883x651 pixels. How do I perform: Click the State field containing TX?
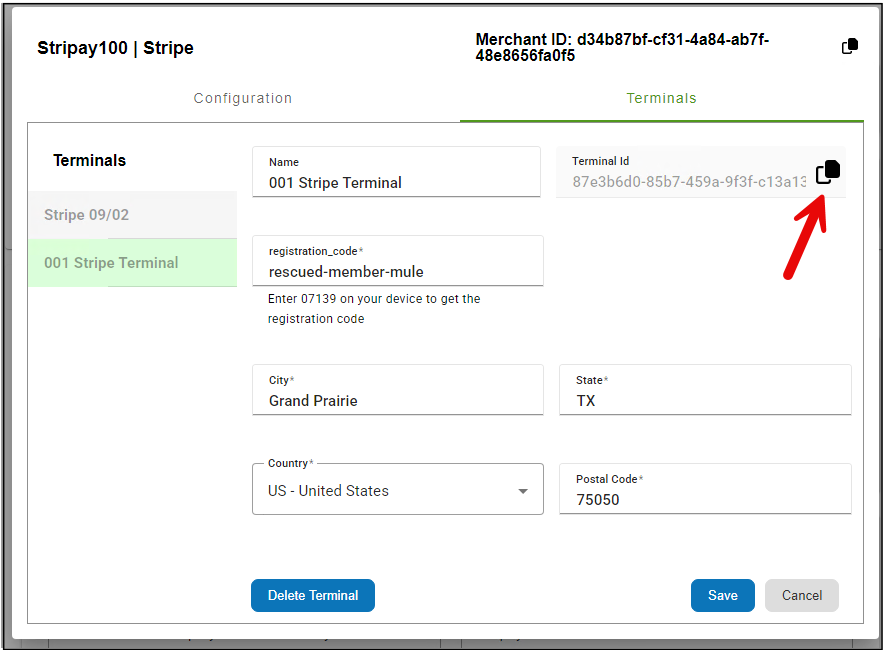tap(704, 400)
